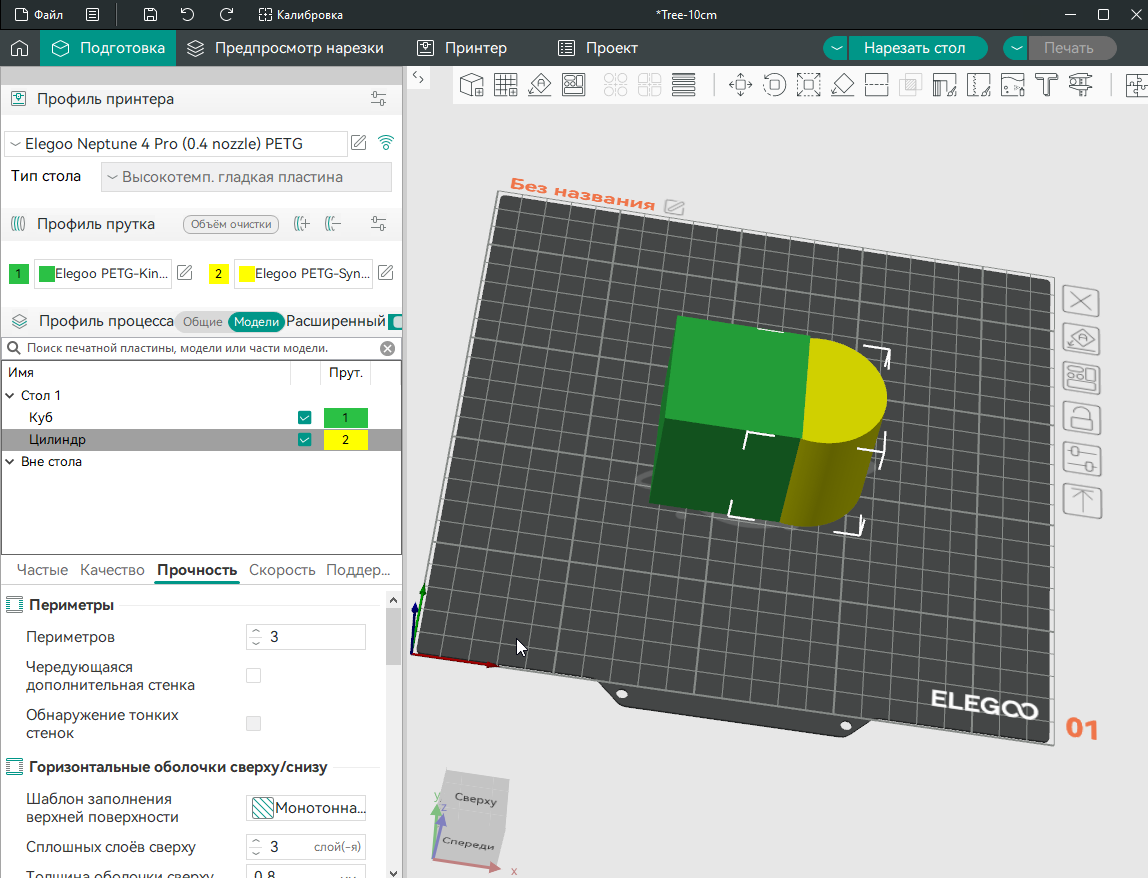
Task: Toggle printable checkbox for Куб
Action: [305, 417]
